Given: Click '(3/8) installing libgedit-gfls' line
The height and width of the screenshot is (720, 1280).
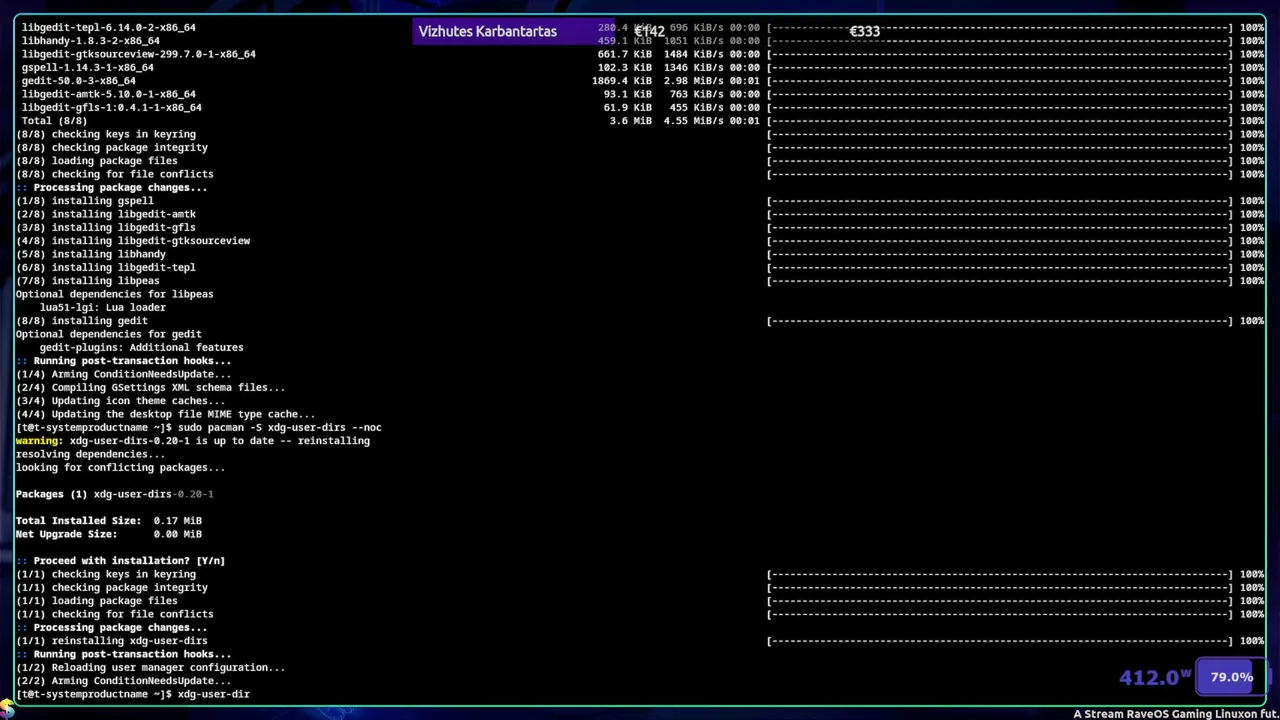Looking at the screenshot, I should pos(106,227).
